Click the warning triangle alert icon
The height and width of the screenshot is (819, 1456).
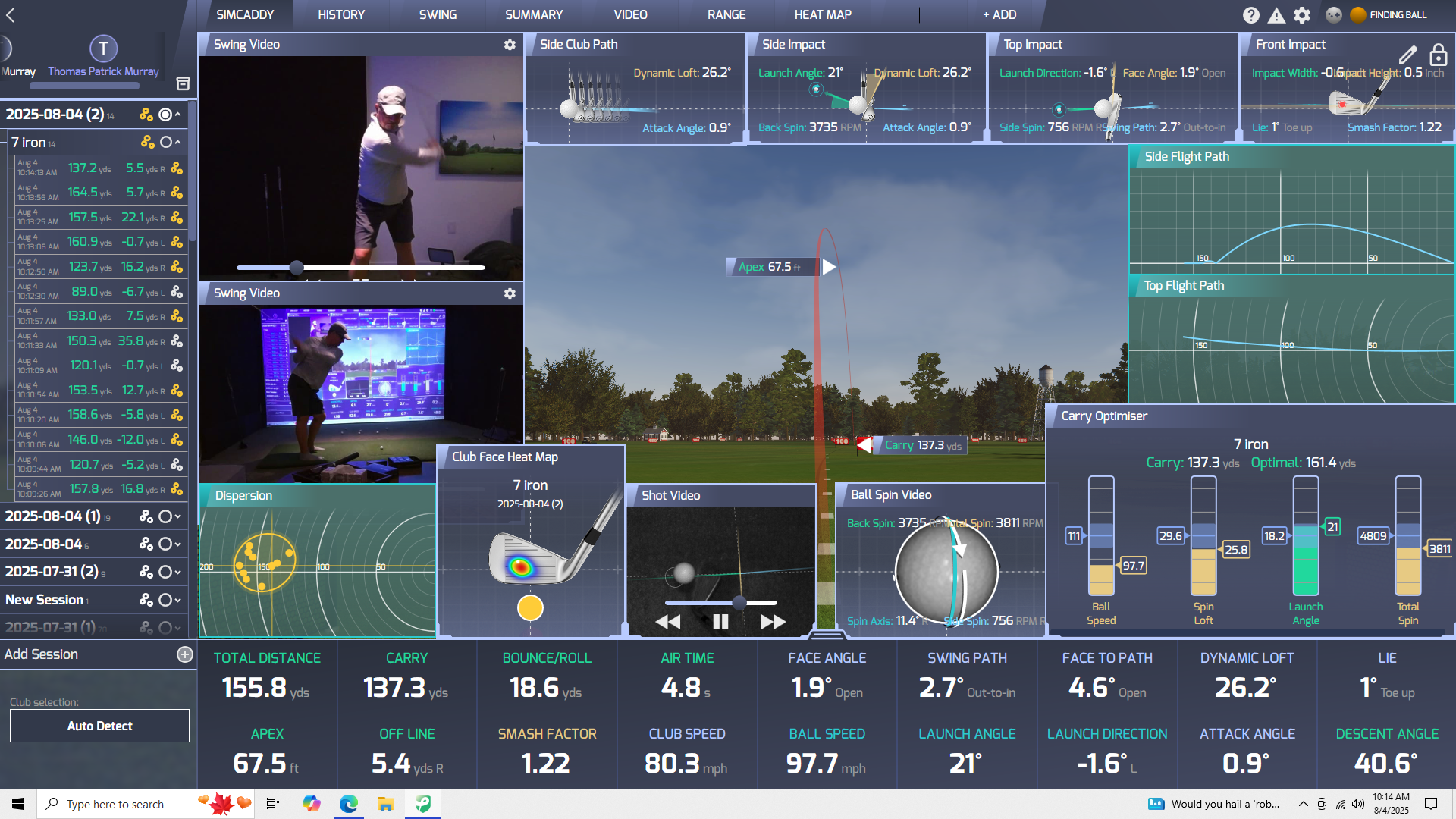[1276, 15]
